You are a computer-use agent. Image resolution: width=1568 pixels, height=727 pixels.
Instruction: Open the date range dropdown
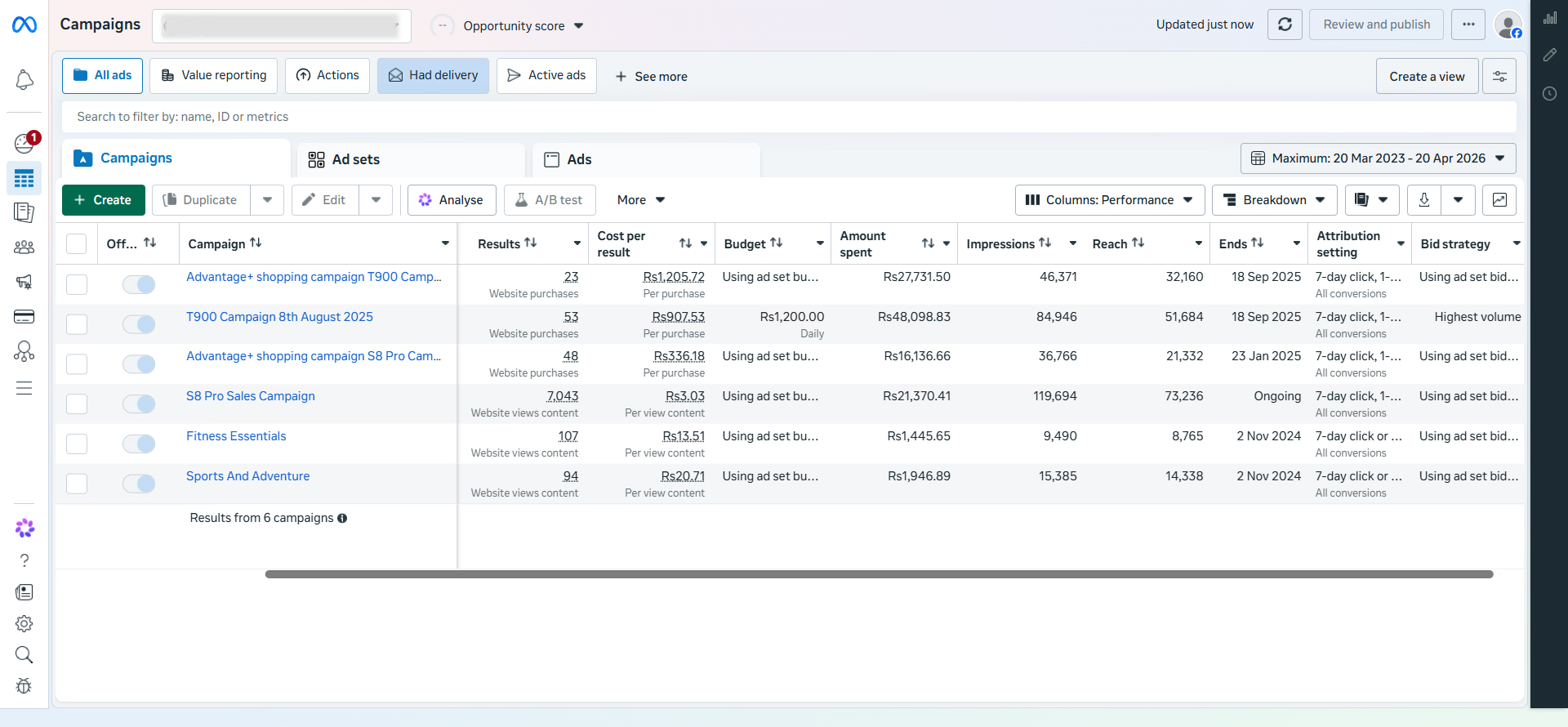tap(1378, 158)
